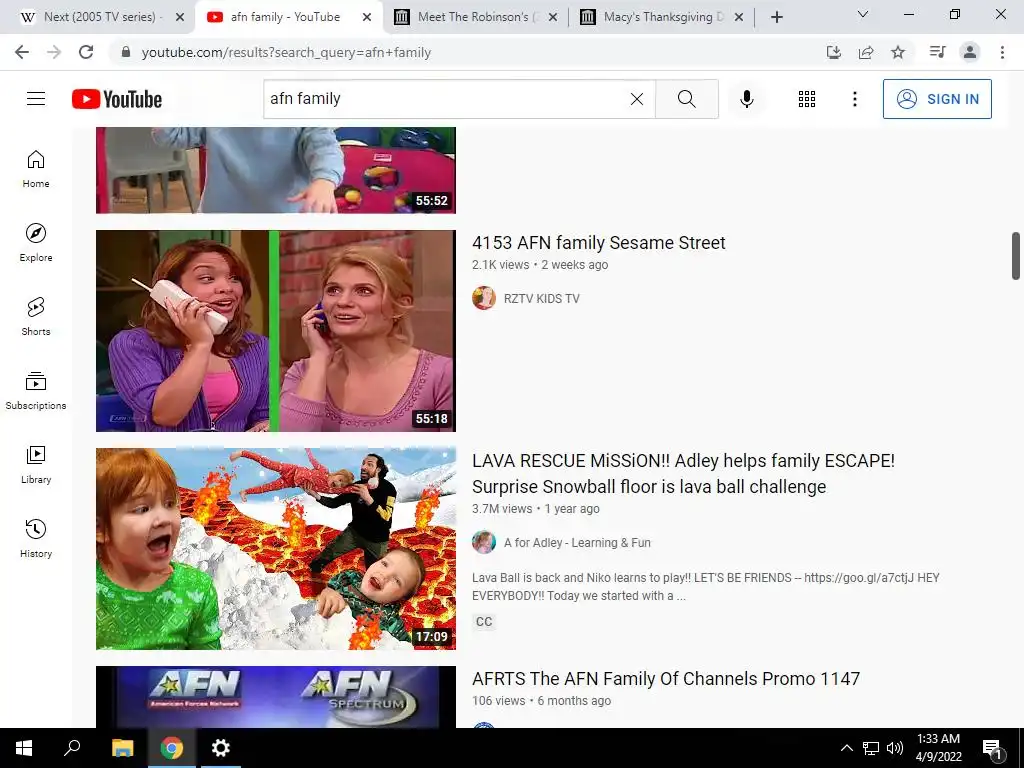Bookmark this page with the star

(x=898, y=52)
